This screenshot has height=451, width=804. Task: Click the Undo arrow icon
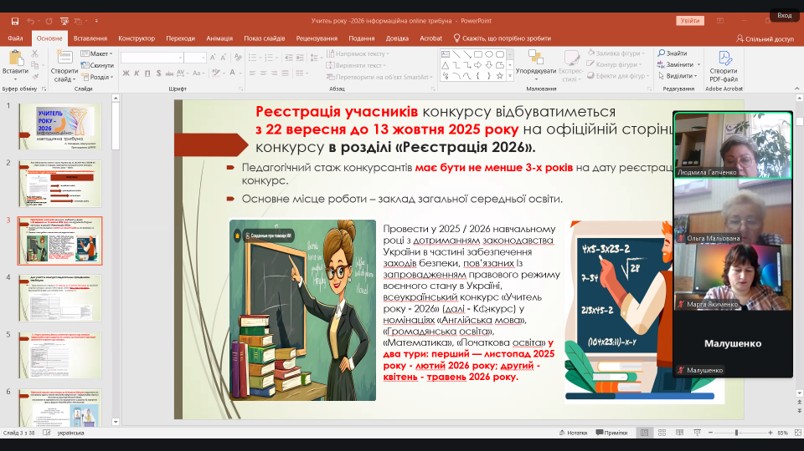(31, 20)
